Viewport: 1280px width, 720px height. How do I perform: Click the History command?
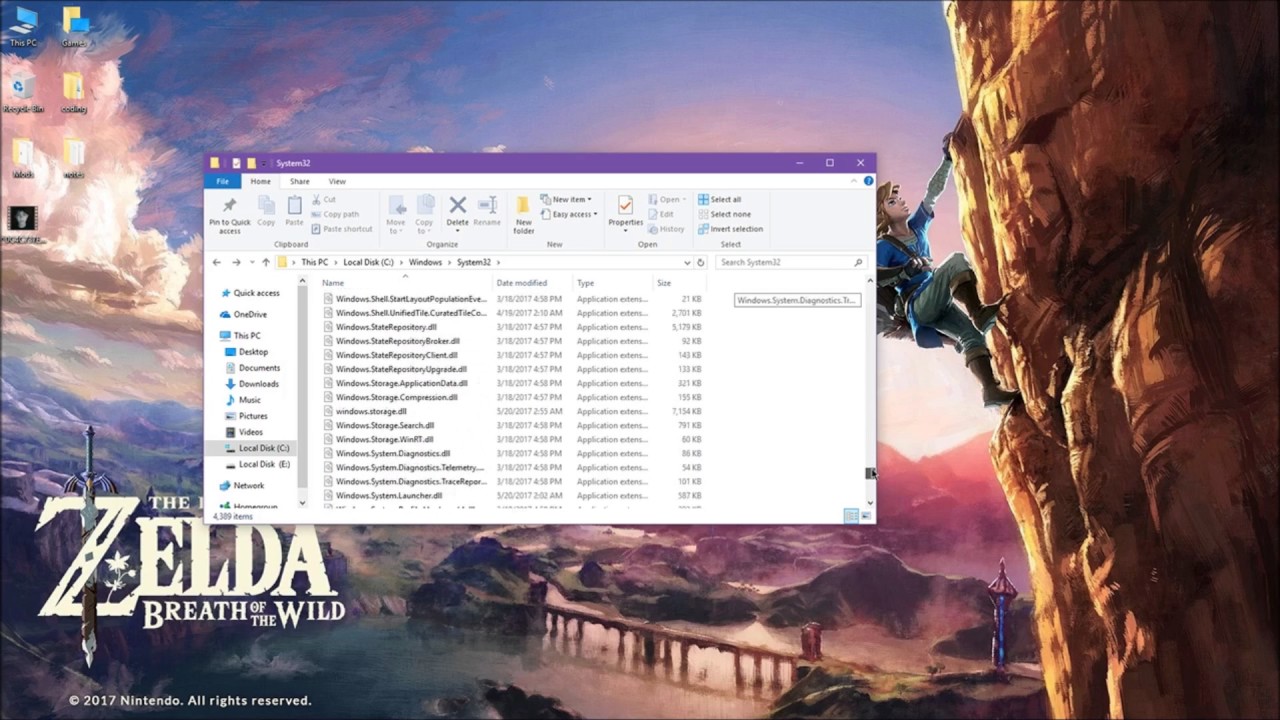coord(666,229)
